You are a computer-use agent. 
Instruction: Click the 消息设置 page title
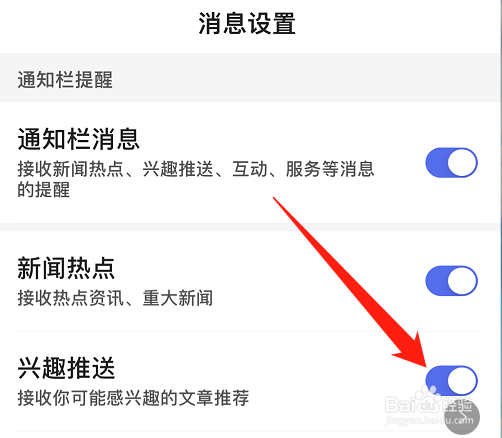click(247, 23)
